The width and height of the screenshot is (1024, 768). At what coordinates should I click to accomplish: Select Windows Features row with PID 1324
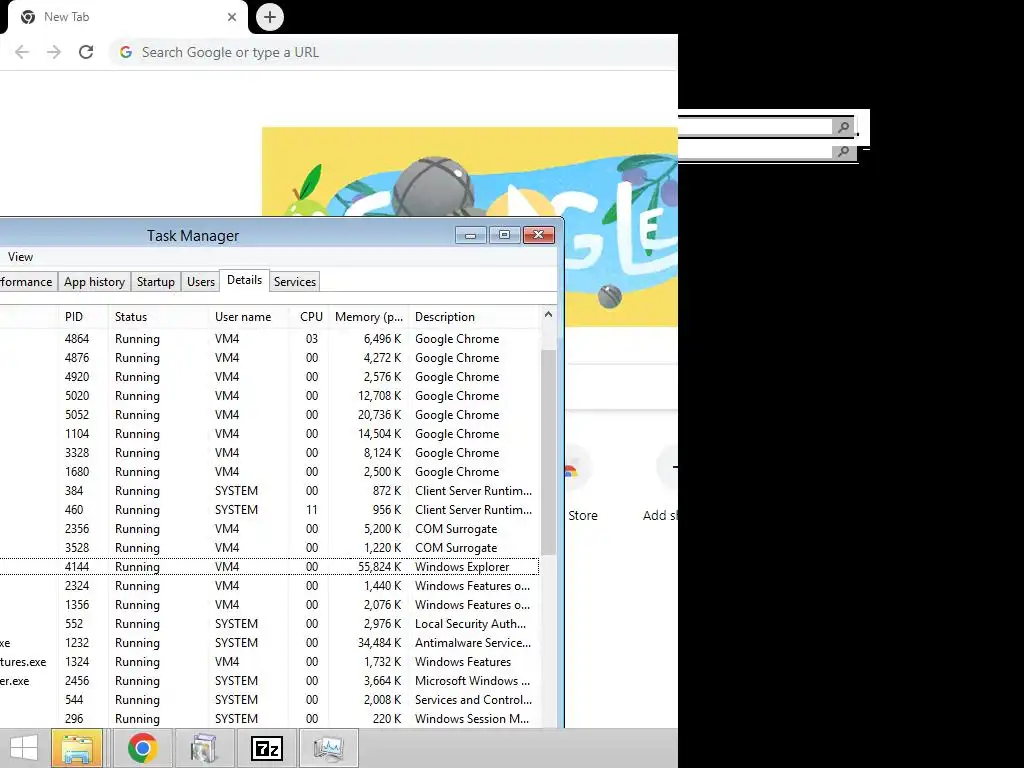point(270,662)
